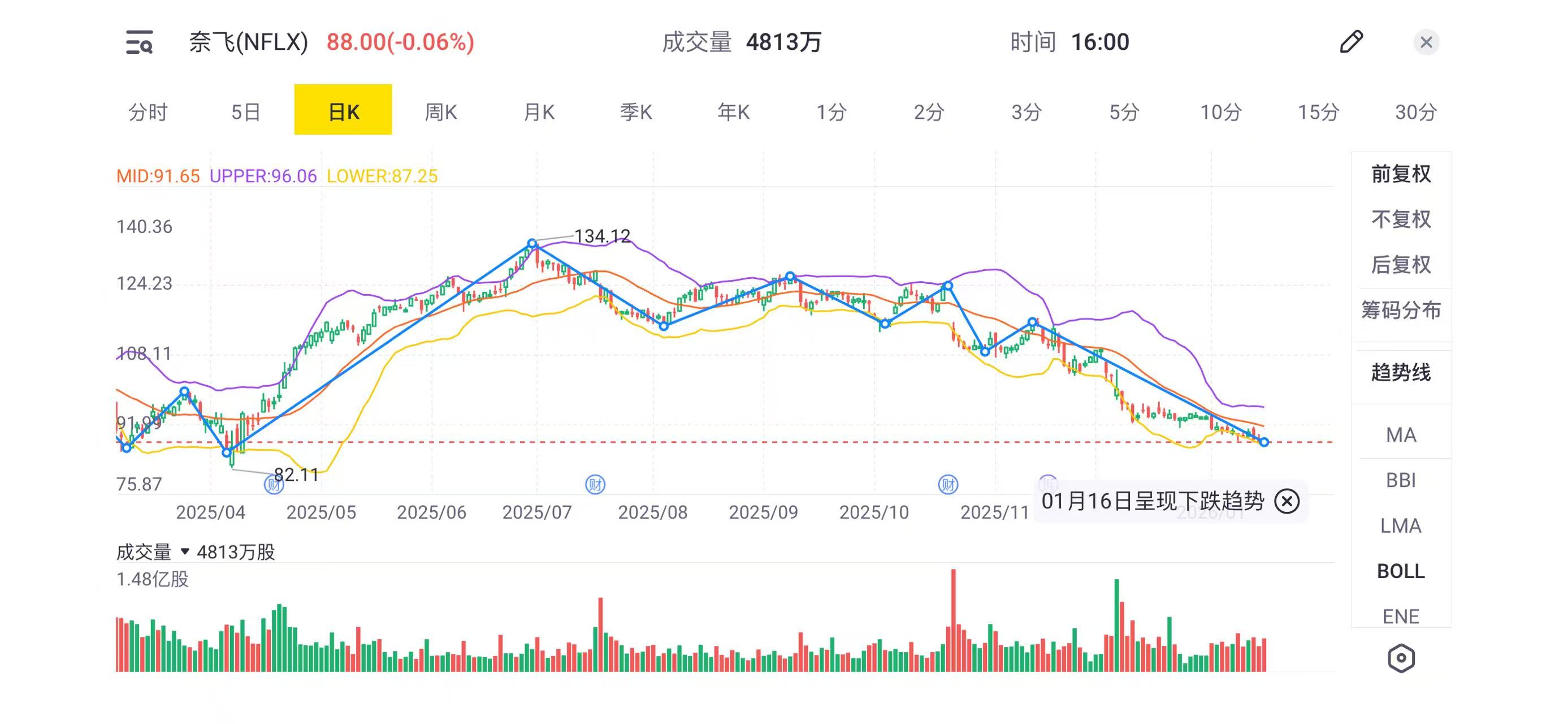Switch to the 分时 tab
The height and width of the screenshot is (724, 1568).
pos(148,112)
